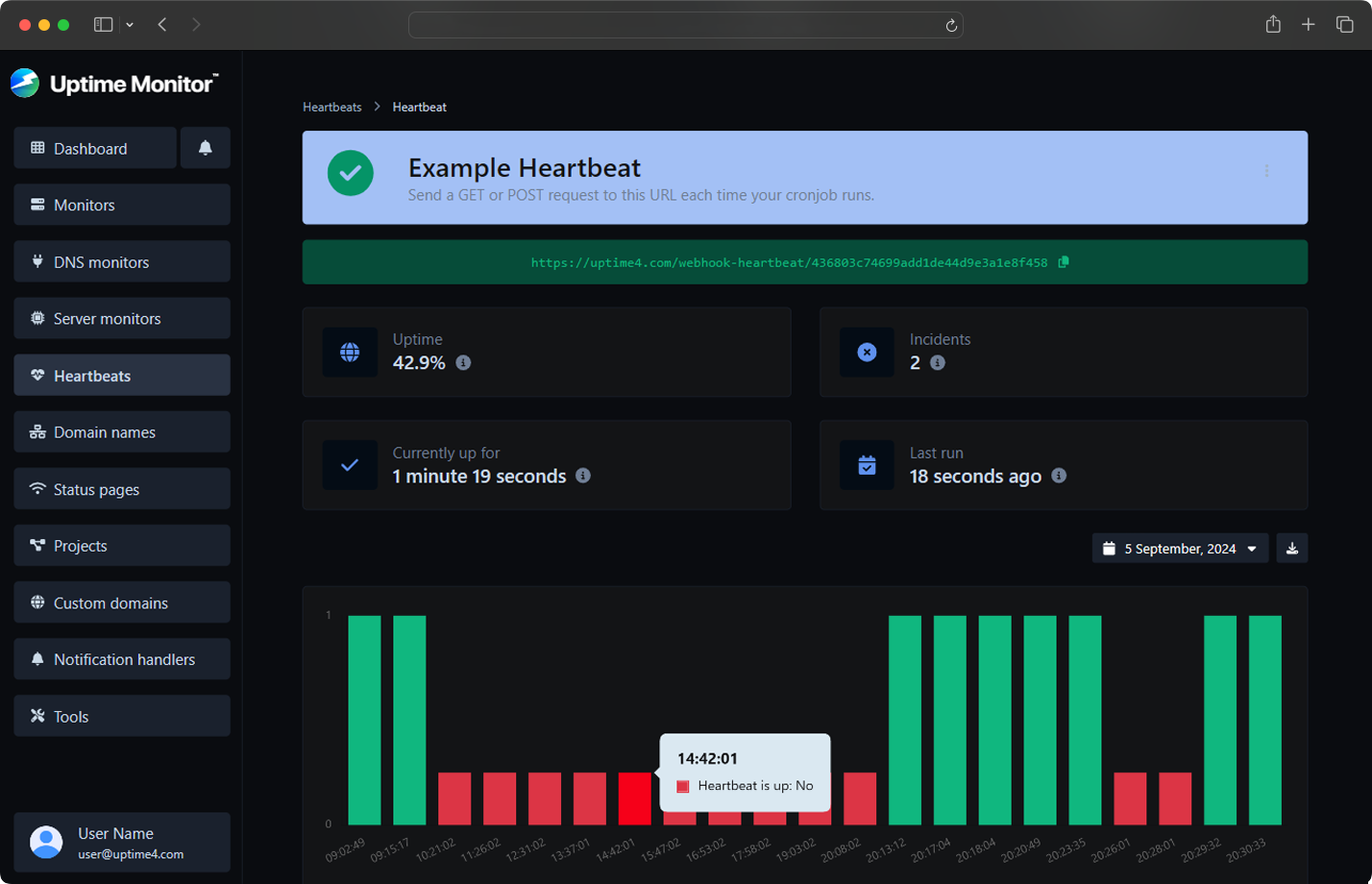Click the Uptime percentage info icon

point(462,363)
